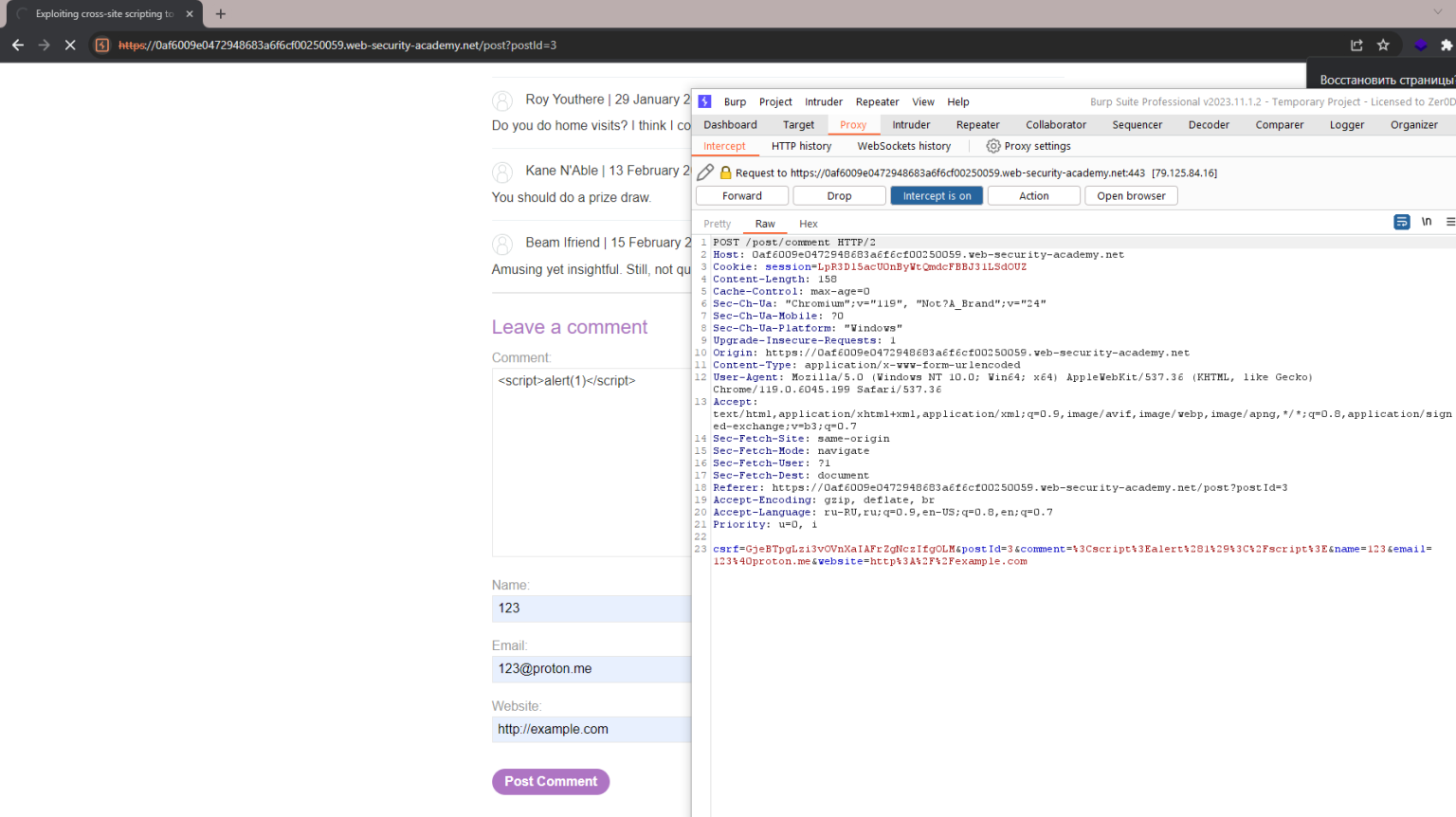1456x817 pixels.
Task: Click Beam Ifriend's avatar icon
Action: 502,245
